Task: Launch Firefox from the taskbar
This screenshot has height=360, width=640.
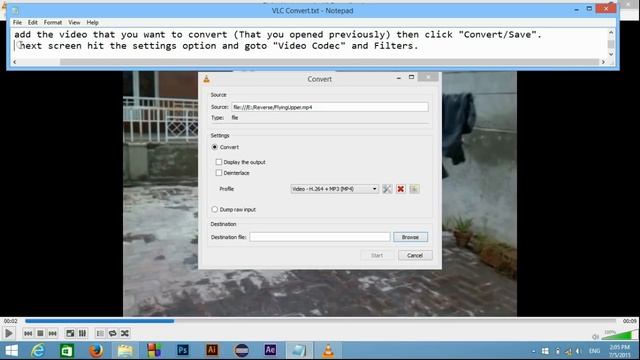Action: click(x=96, y=351)
